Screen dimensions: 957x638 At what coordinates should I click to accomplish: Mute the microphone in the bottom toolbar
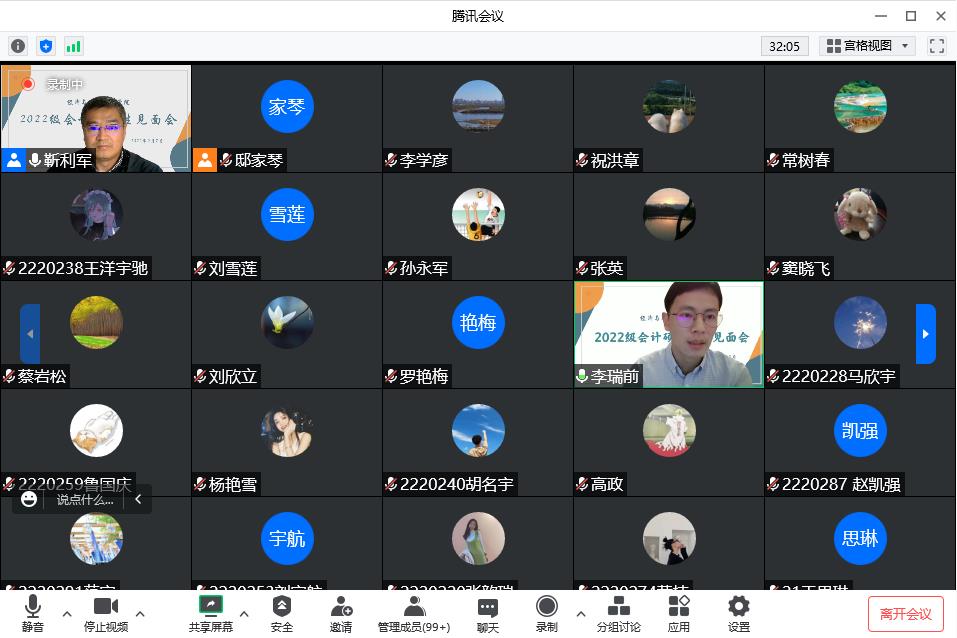coord(32,612)
